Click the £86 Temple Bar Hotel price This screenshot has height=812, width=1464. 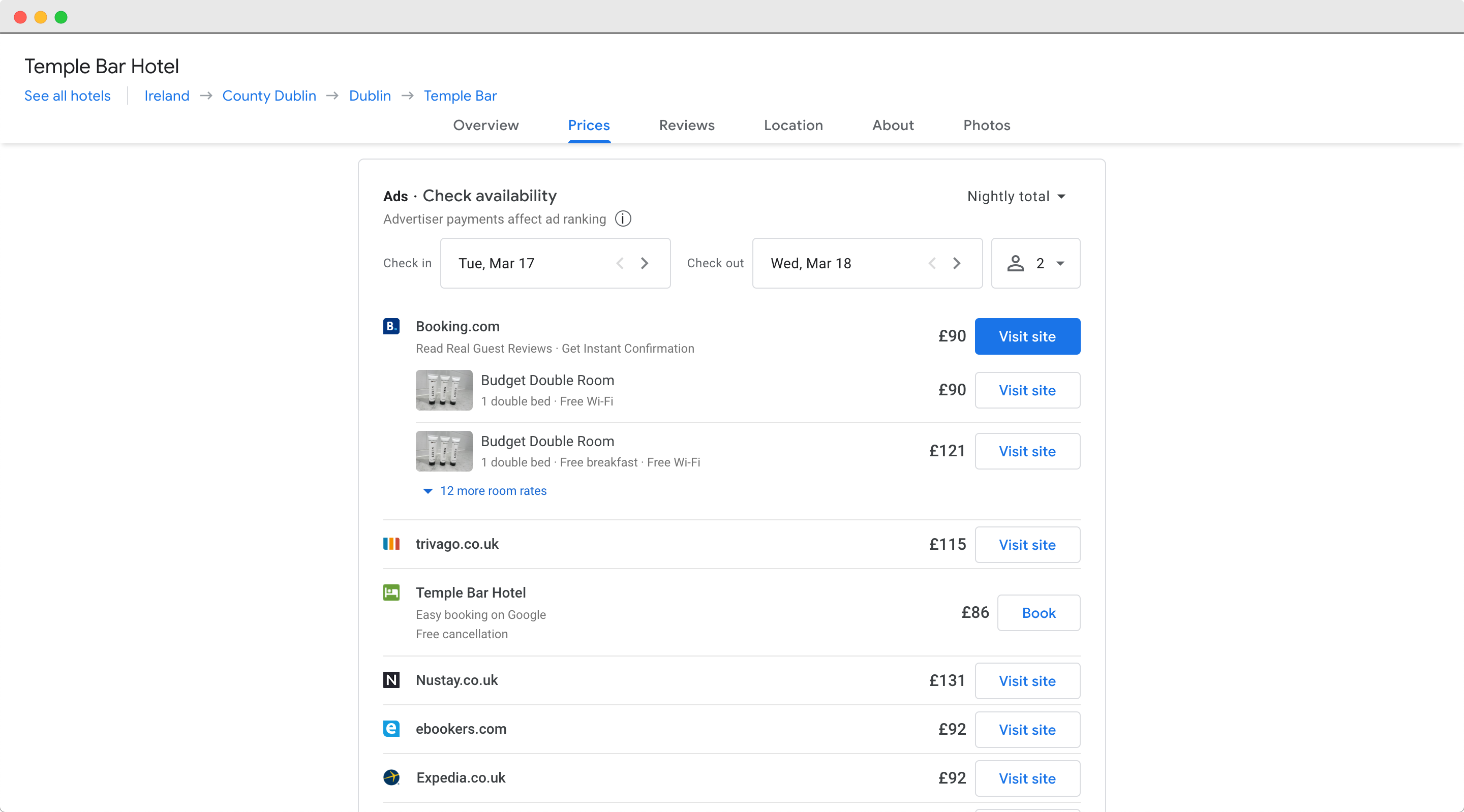click(975, 612)
